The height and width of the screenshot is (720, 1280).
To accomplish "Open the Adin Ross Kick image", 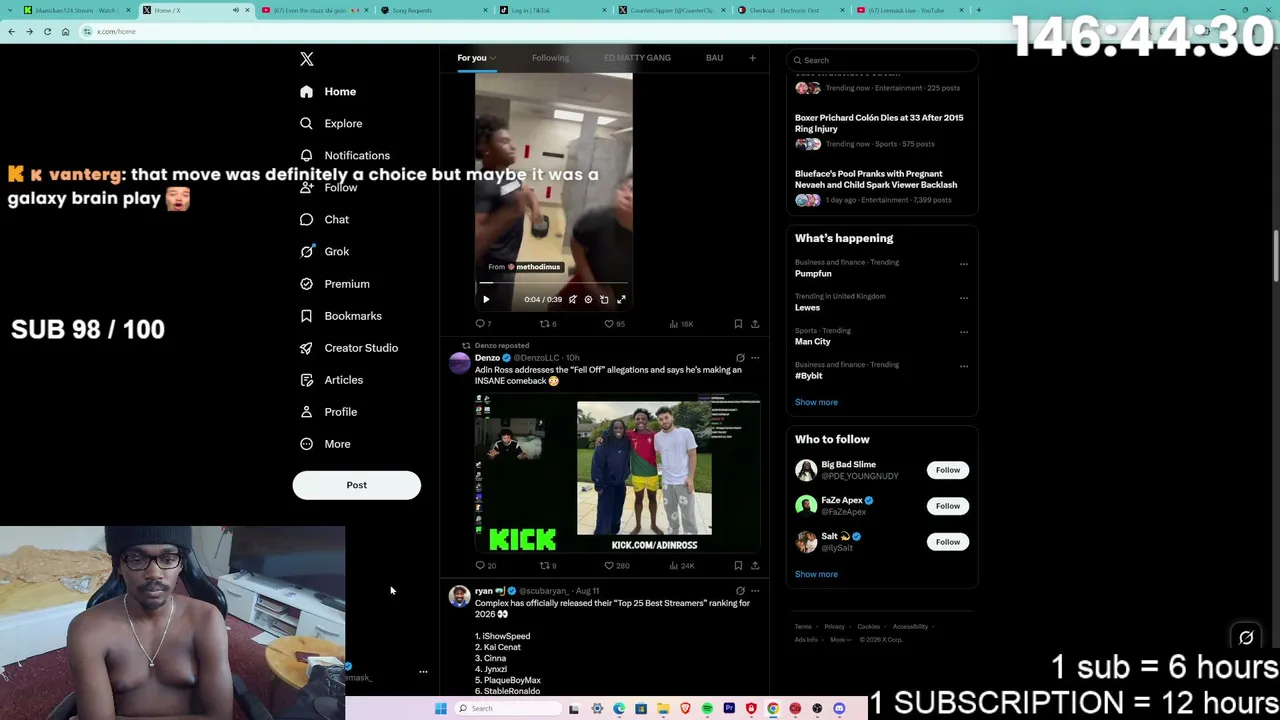I will 617,473.
